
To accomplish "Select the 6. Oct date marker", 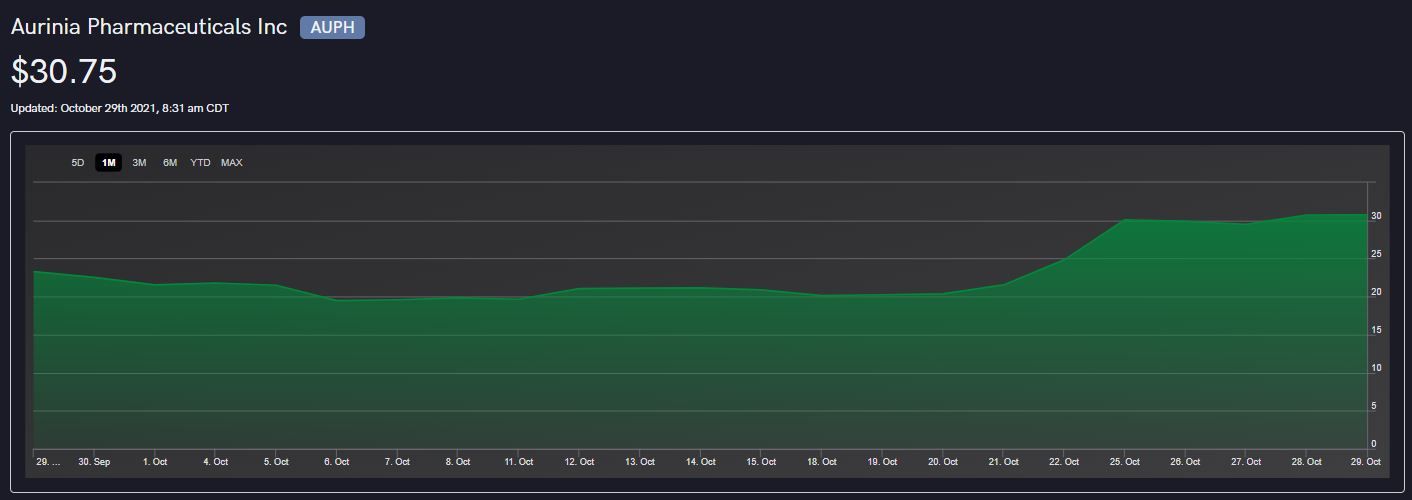I will click(337, 462).
